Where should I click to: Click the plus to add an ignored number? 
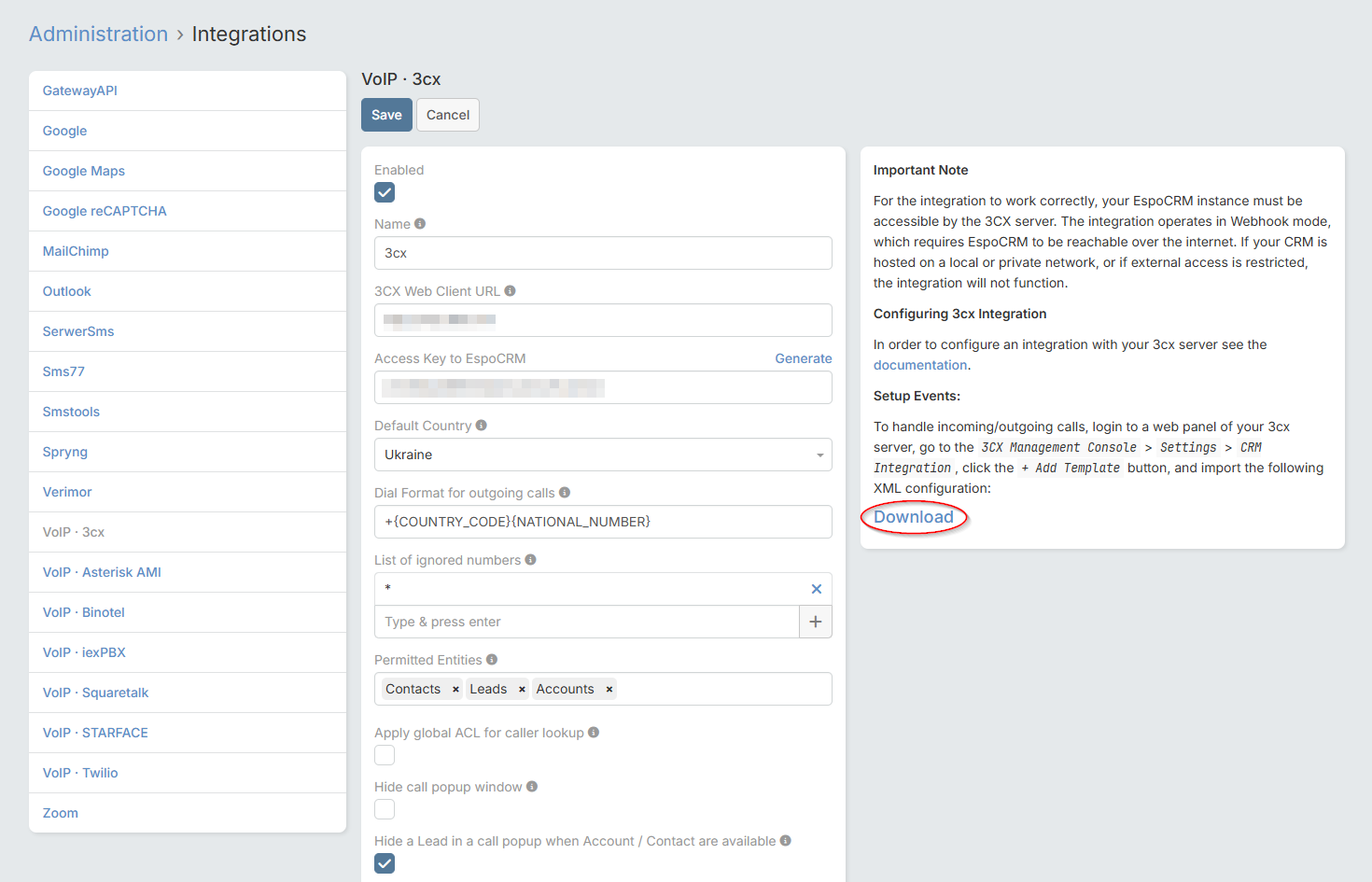coord(815,622)
